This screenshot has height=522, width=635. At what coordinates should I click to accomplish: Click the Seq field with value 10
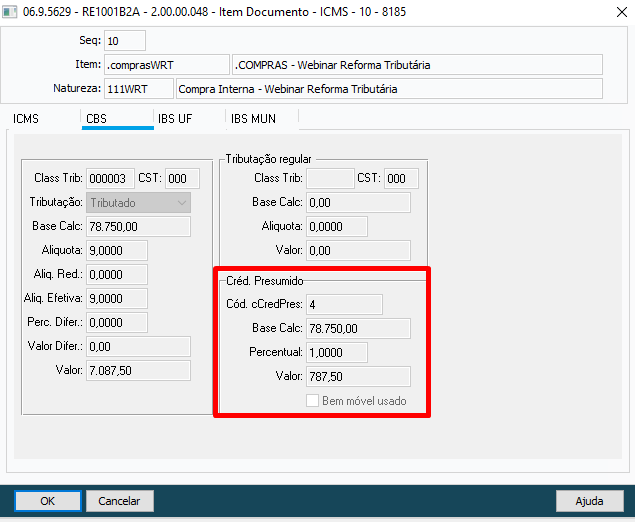pos(125,41)
